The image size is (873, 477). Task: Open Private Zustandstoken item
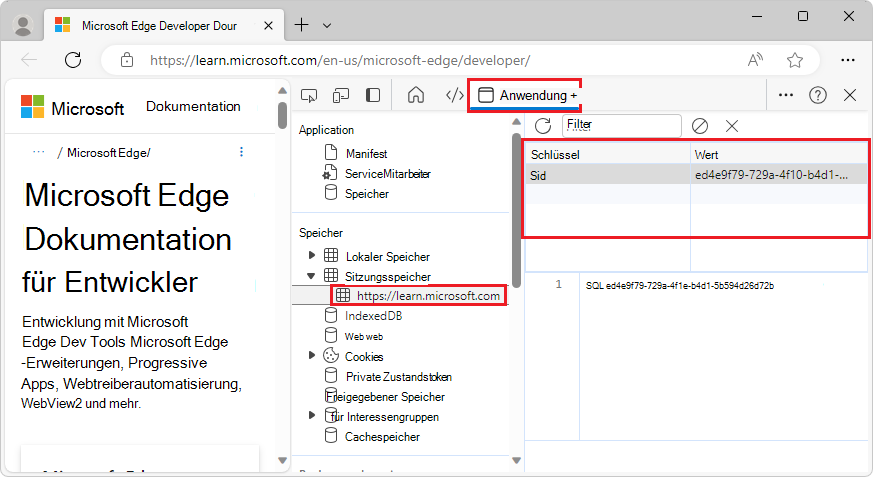click(x=398, y=376)
